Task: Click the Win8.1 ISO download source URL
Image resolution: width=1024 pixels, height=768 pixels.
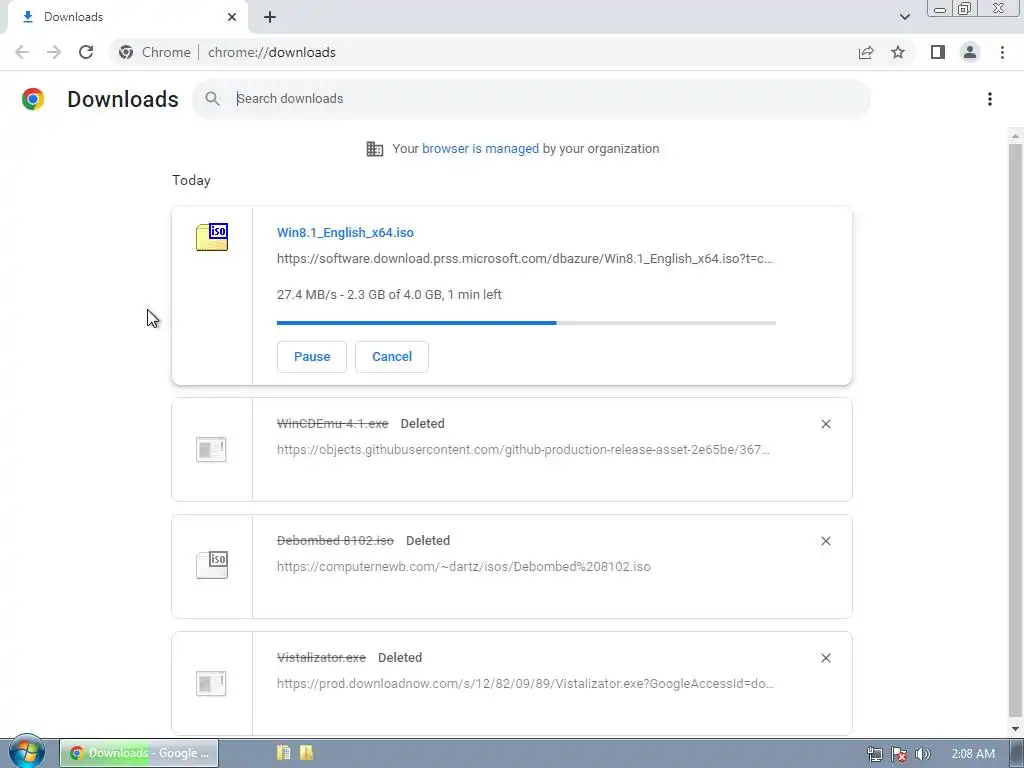Action: pyautogui.click(x=524, y=259)
